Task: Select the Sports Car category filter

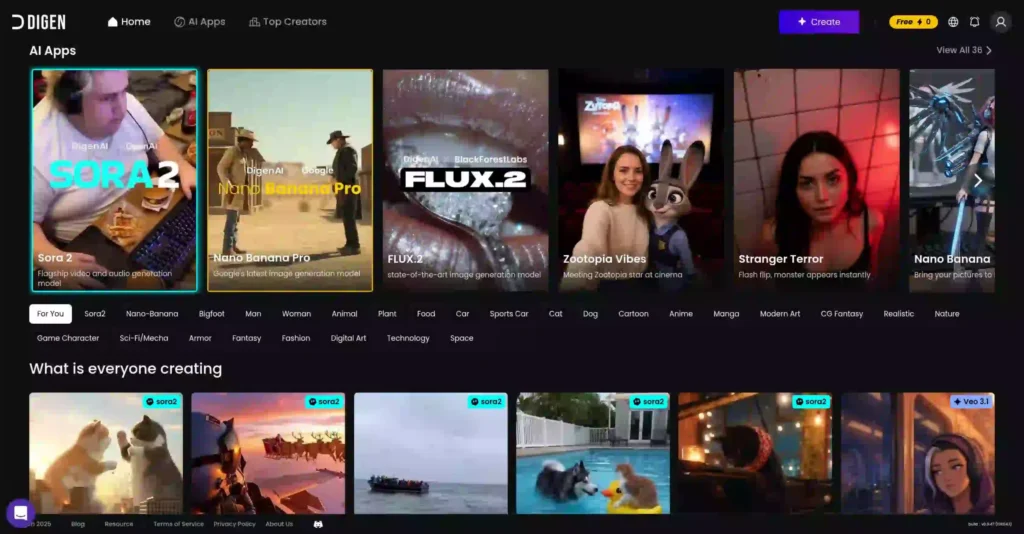Action: click(508, 314)
